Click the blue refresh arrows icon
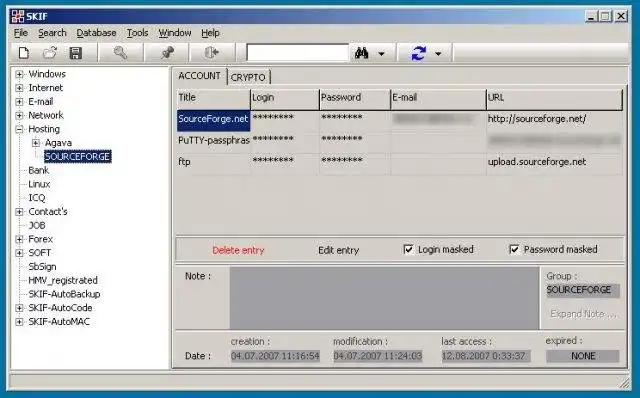640x398 pixels. point(419,53)
